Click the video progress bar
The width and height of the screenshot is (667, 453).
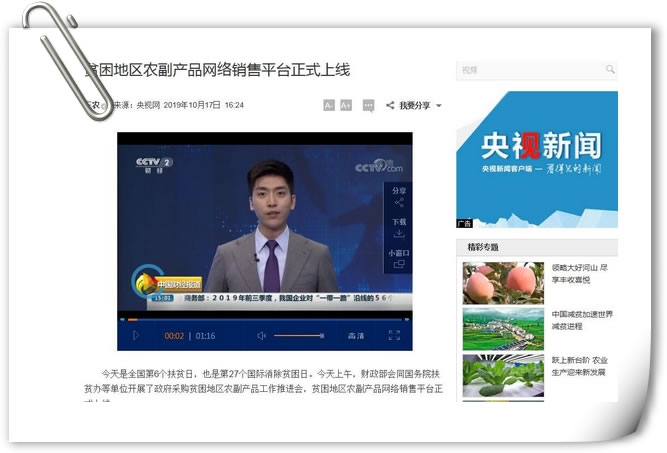[x=264, y=320]
